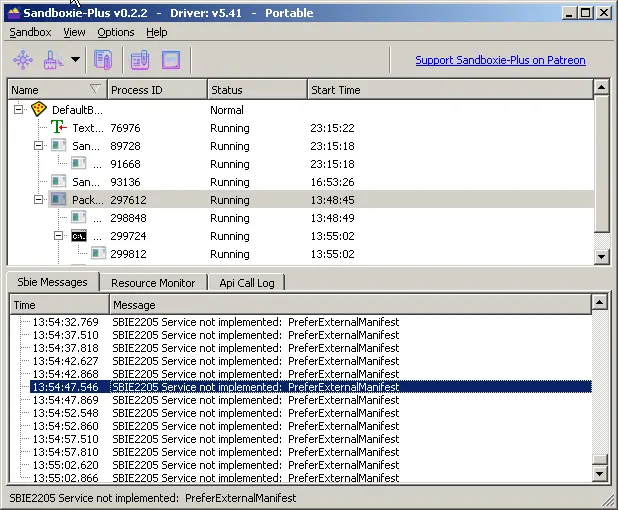
Task: Click the Time column header in messages
Action: point(59,305)
